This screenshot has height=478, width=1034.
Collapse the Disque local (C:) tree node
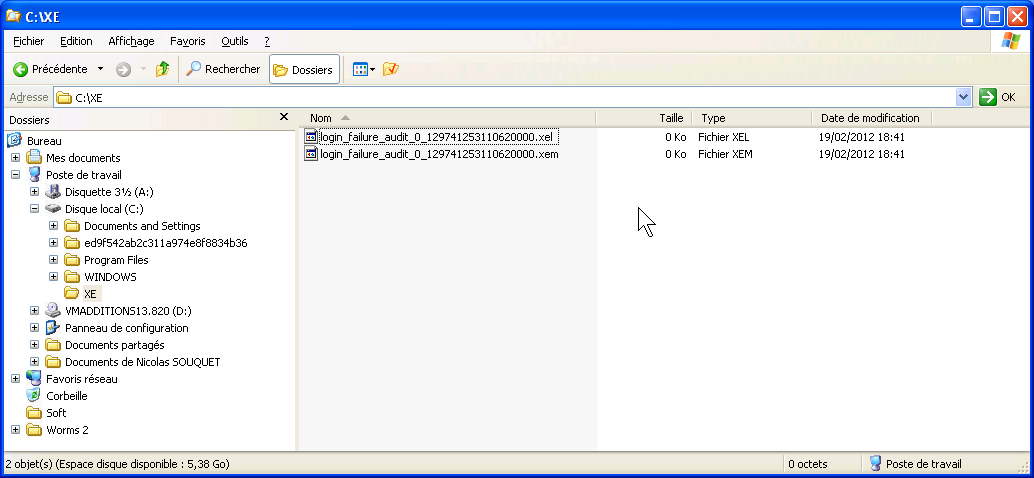pyautogui.click(x=35, y=209)
